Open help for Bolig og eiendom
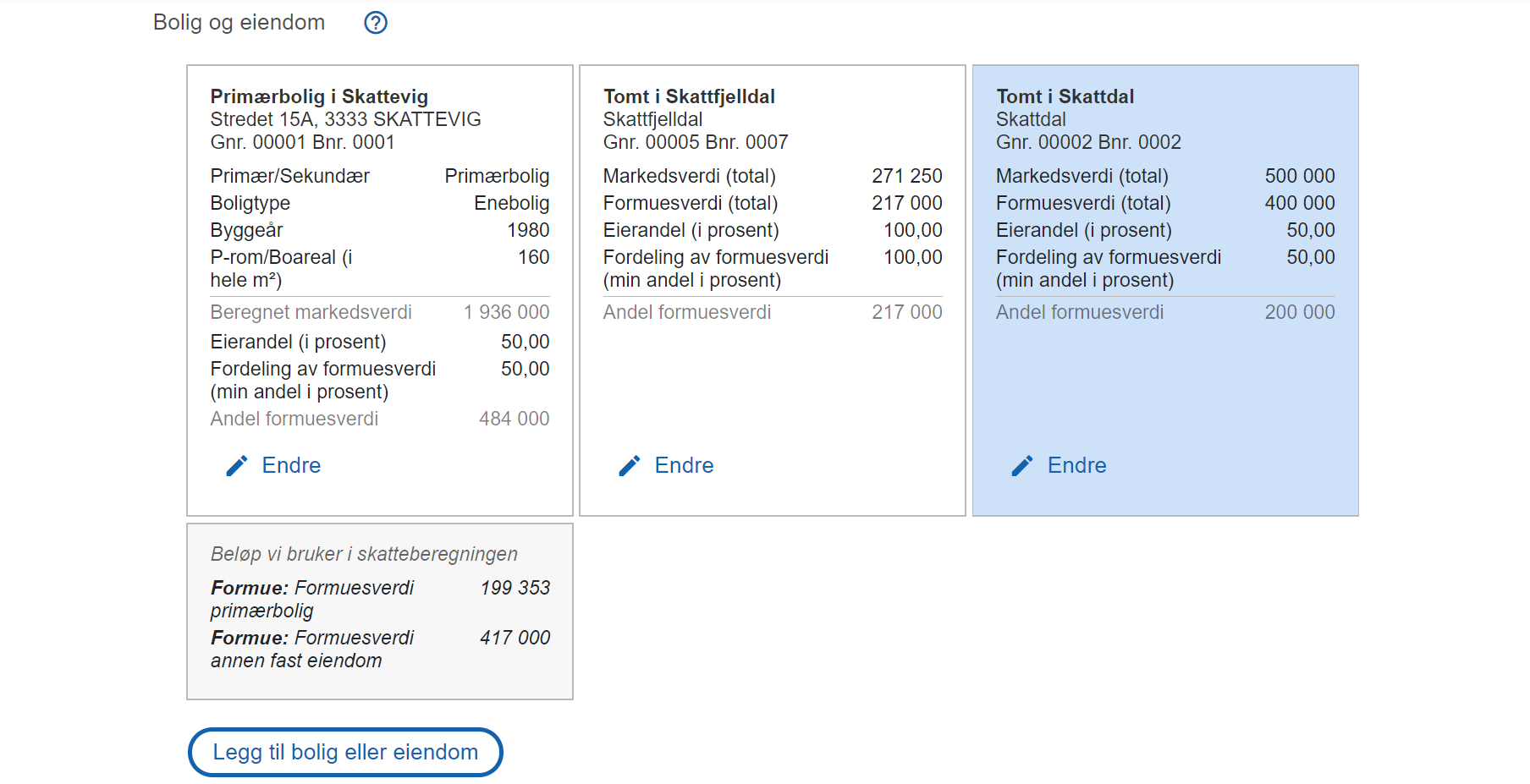Viewport: 1530px width, 784px height. point(376,23)
